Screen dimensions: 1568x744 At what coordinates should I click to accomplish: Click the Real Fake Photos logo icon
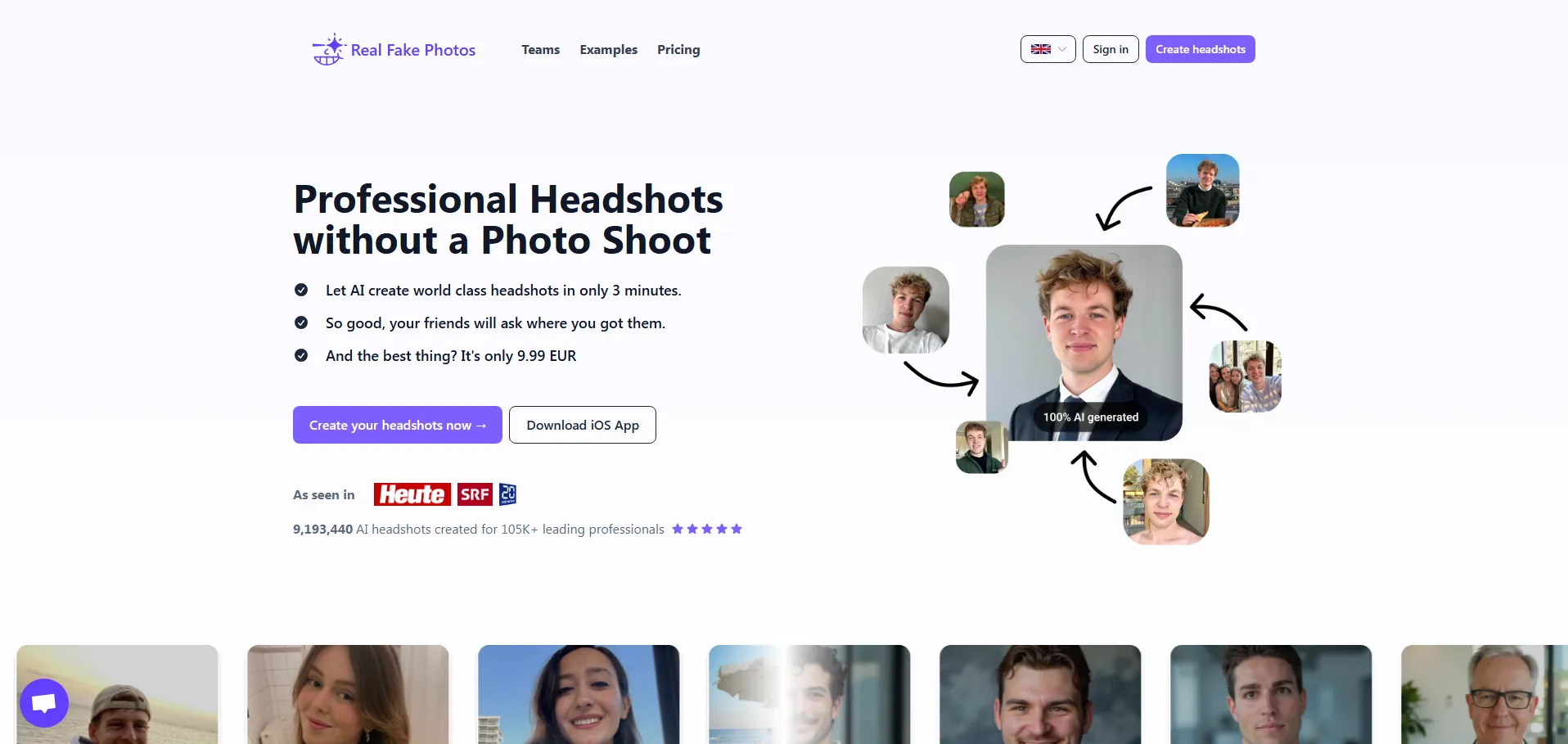(x=328, y=50)
